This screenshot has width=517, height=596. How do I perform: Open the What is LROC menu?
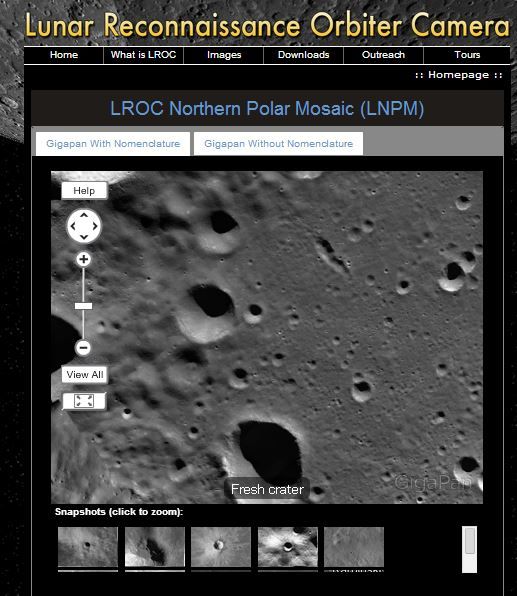pos(143,55)
